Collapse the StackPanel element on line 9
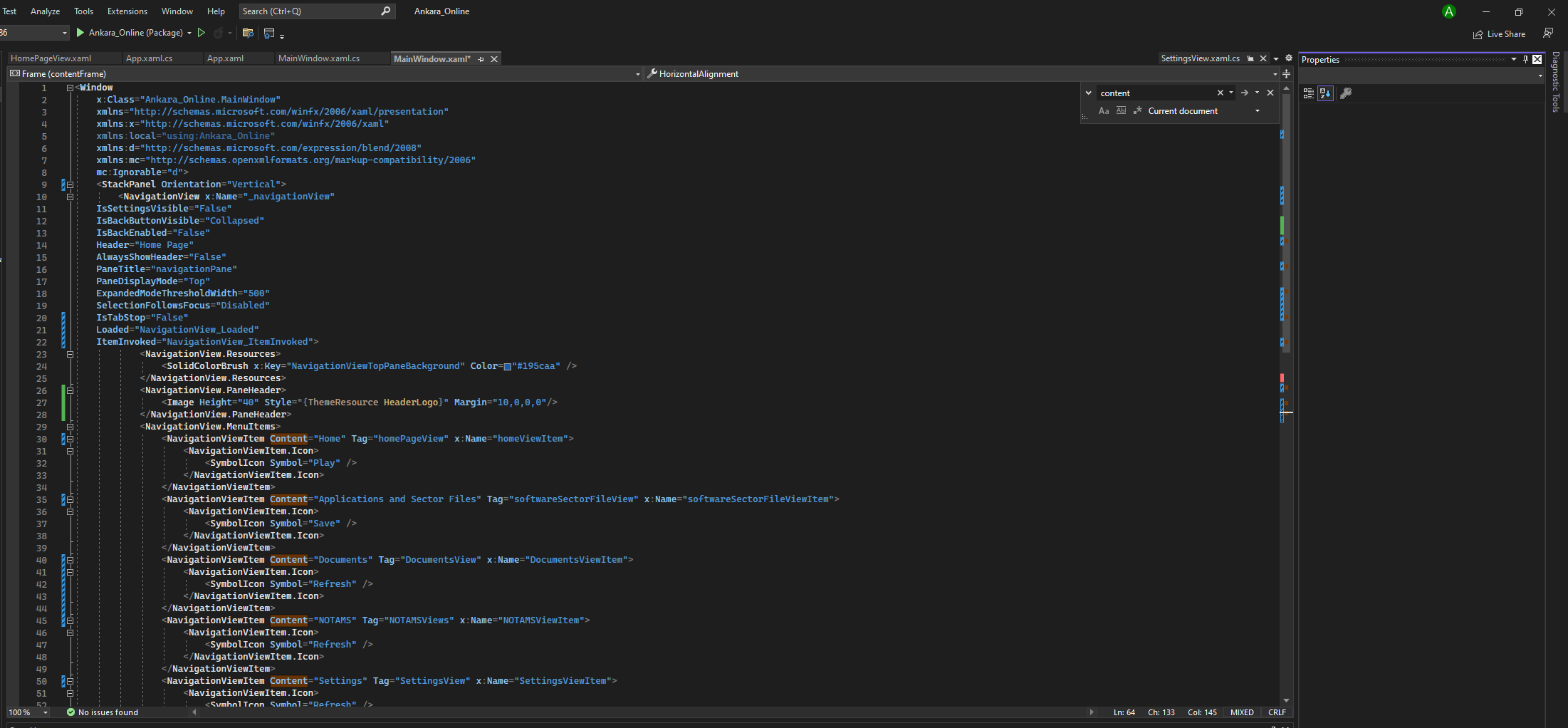 point(70,184)
